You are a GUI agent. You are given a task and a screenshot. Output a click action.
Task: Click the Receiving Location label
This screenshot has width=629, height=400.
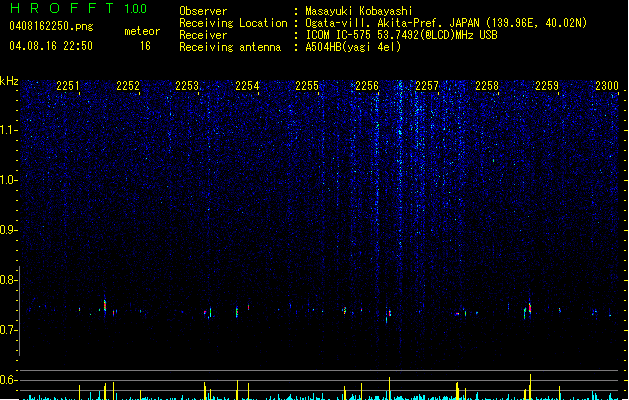point(233,23)
